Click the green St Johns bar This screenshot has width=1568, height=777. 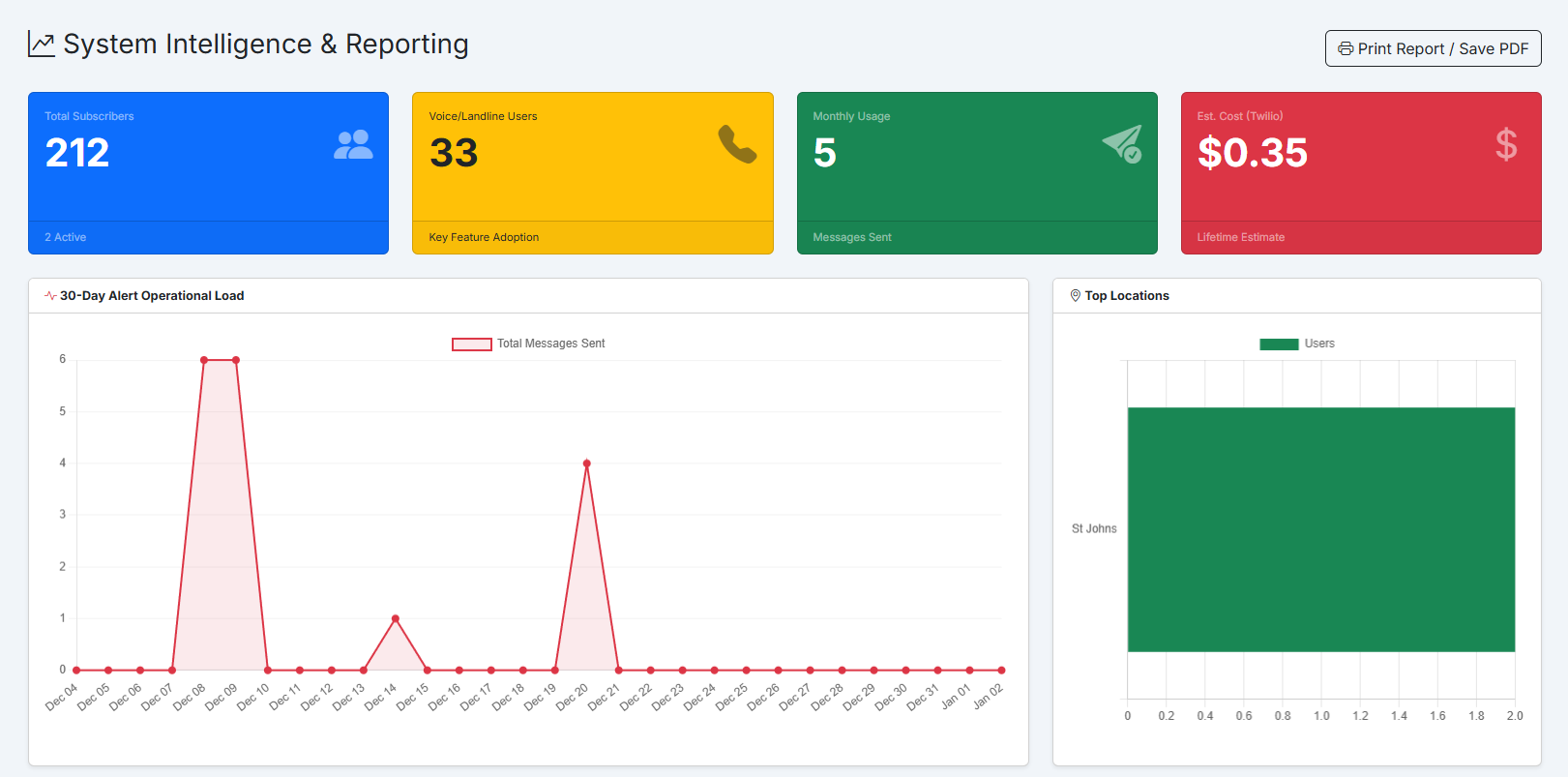(x=1320, y=529)
